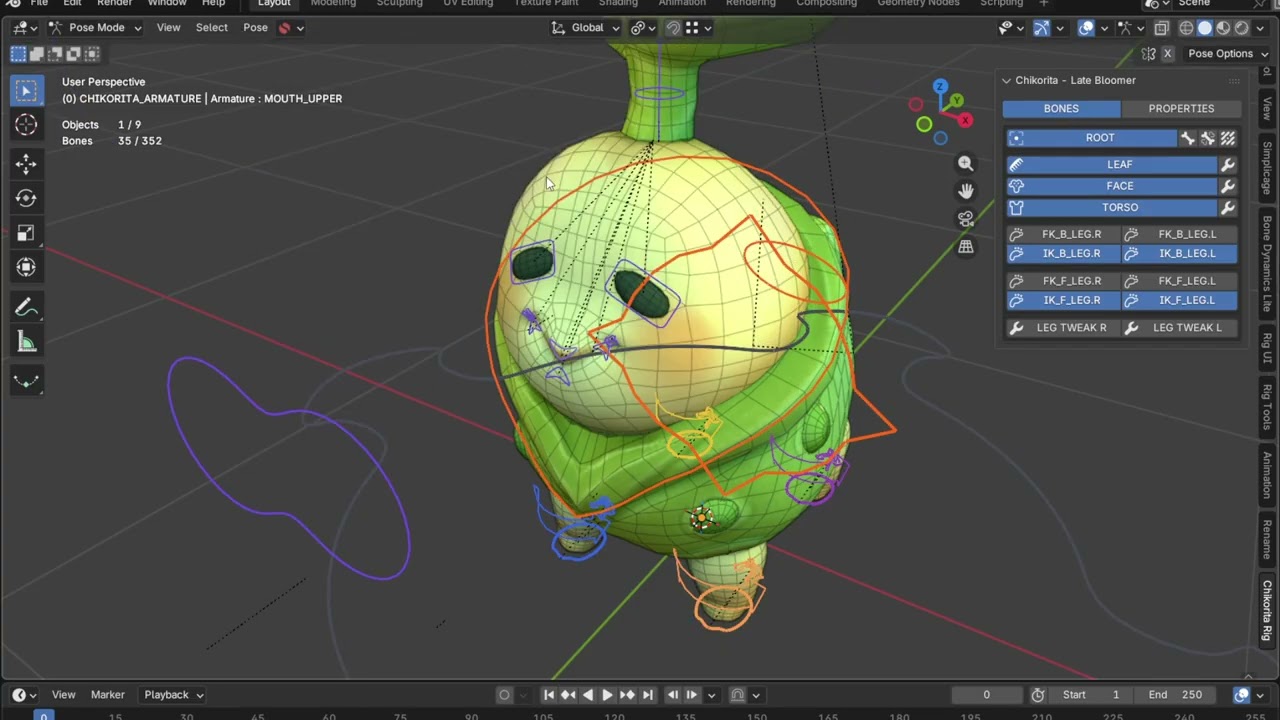
Task: Select the Measure tool
Action: 26,342
